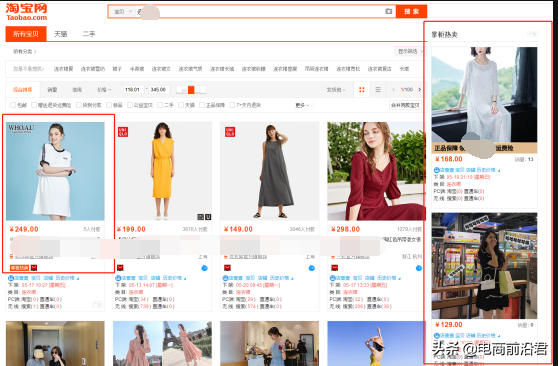Switch to the 天猫 tab
The width and height of the screenshot is (558, 366).
pyautogui.click(x=60, y=34)
